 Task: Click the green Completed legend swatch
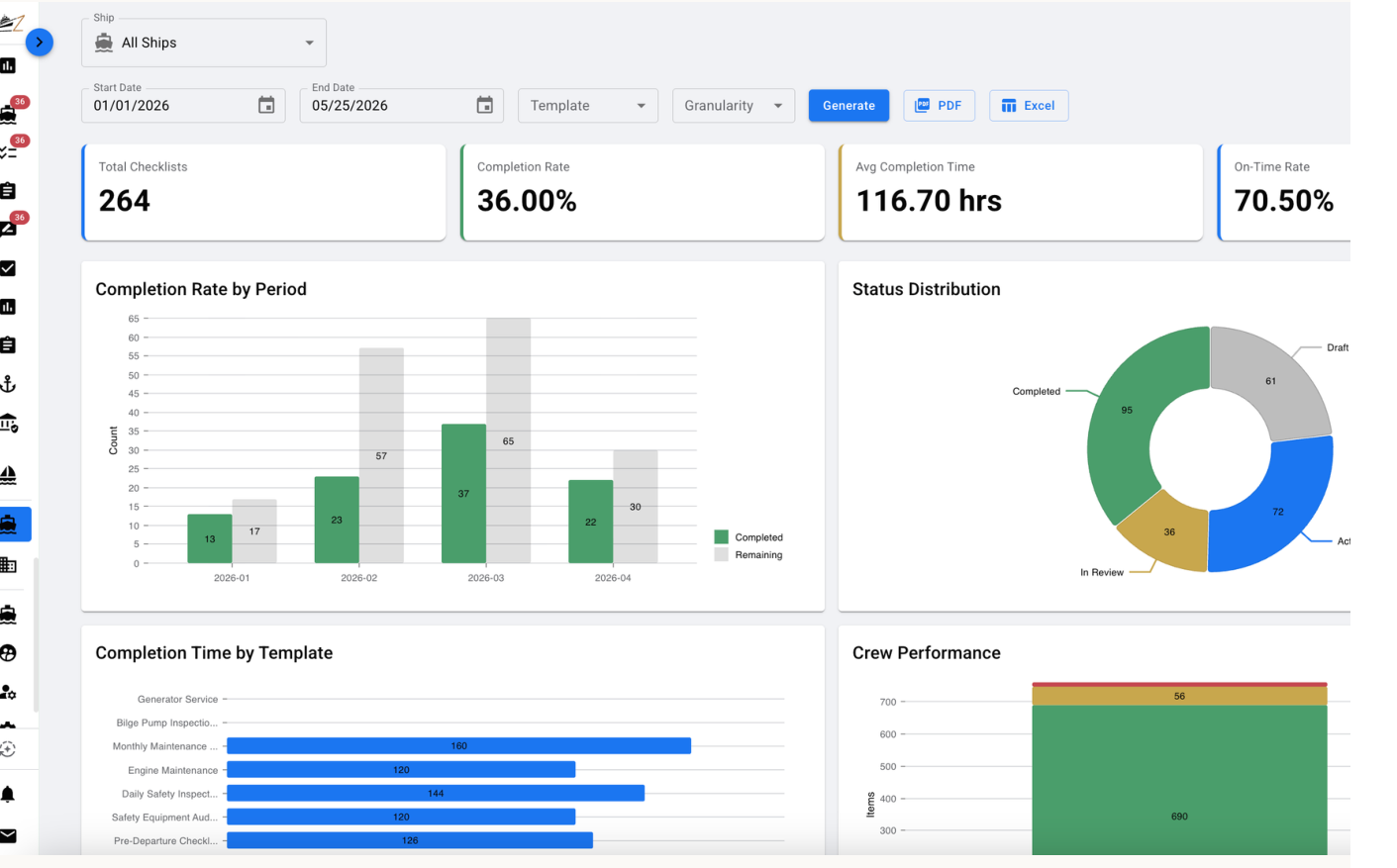tap(722, 537)
